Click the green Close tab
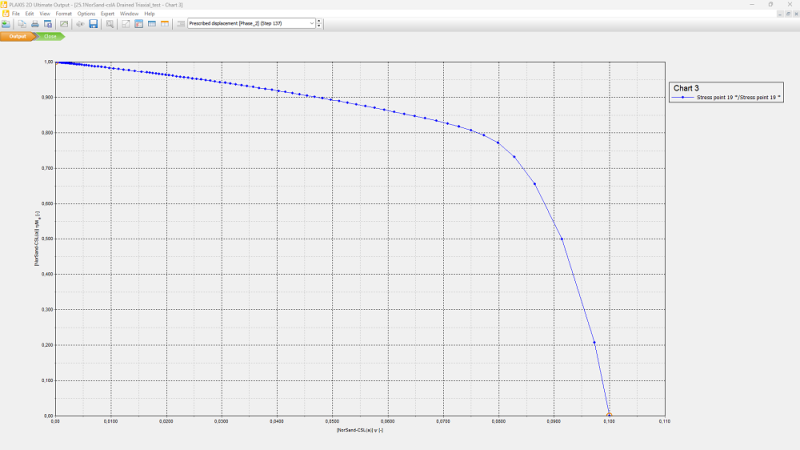Viewport: 800px width, 450px height. click(x=49, y=36)
